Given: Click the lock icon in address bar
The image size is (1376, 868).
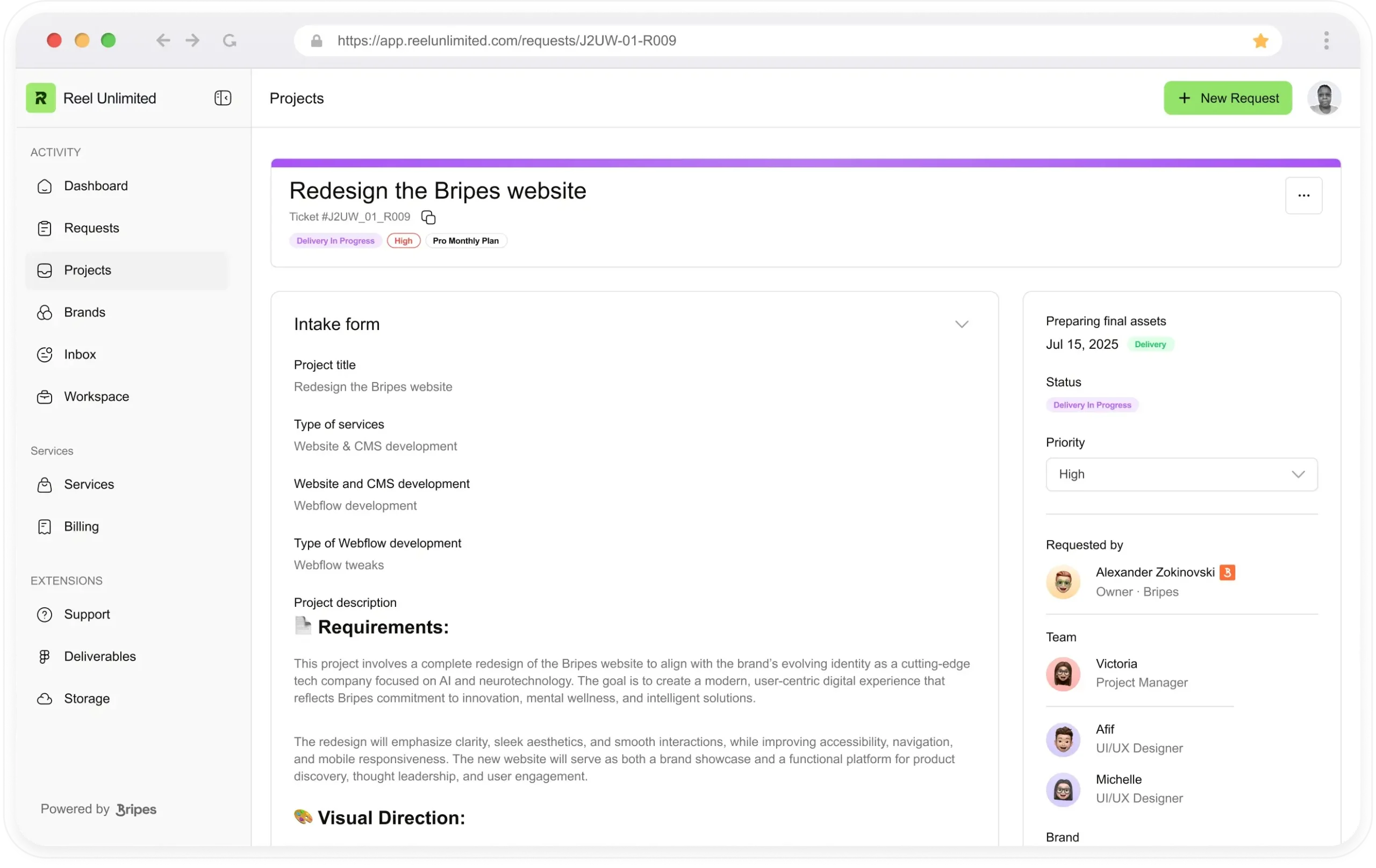Looking at the screenshot, I should (x=317, y=40).
